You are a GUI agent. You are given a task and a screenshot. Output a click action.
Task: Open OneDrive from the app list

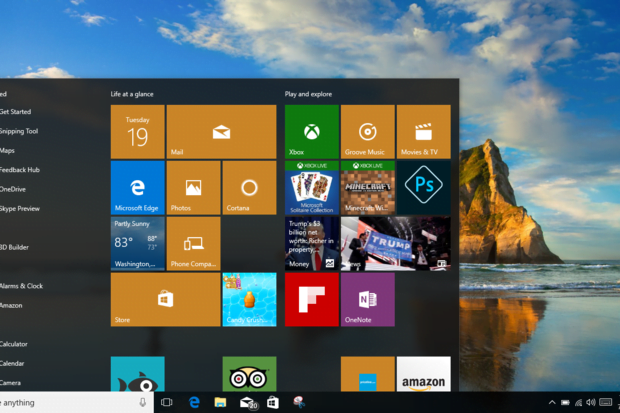[x=13, y=189]
